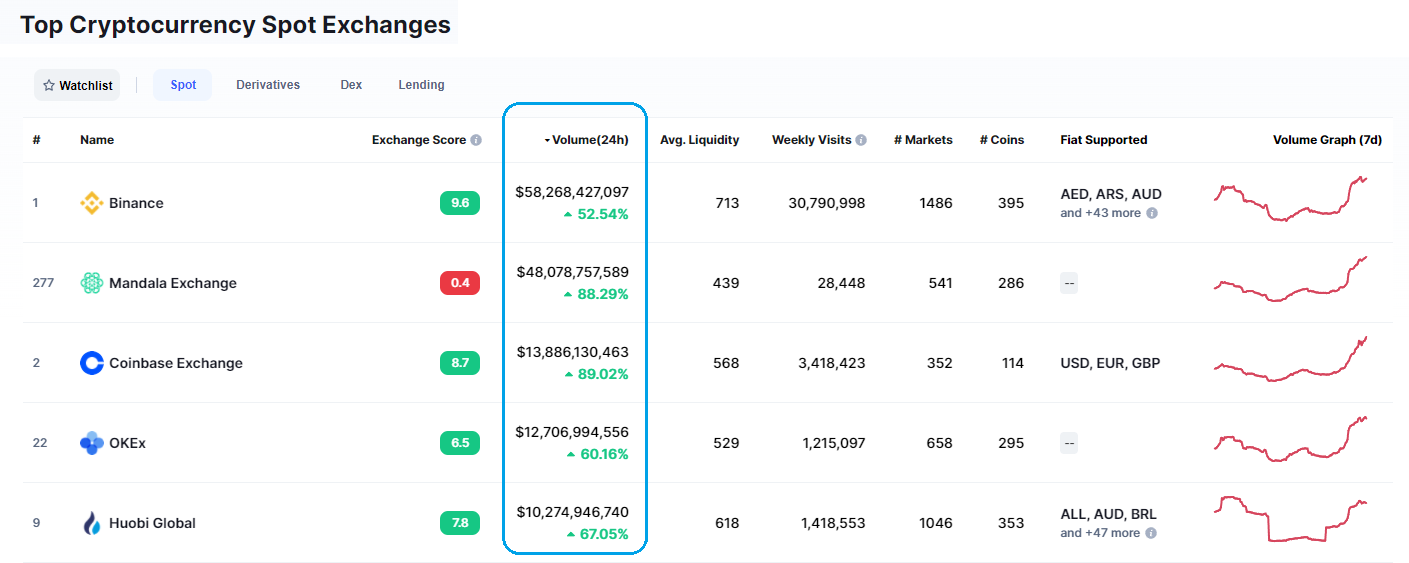Sort the table by # Markets header

coord(923,140)
